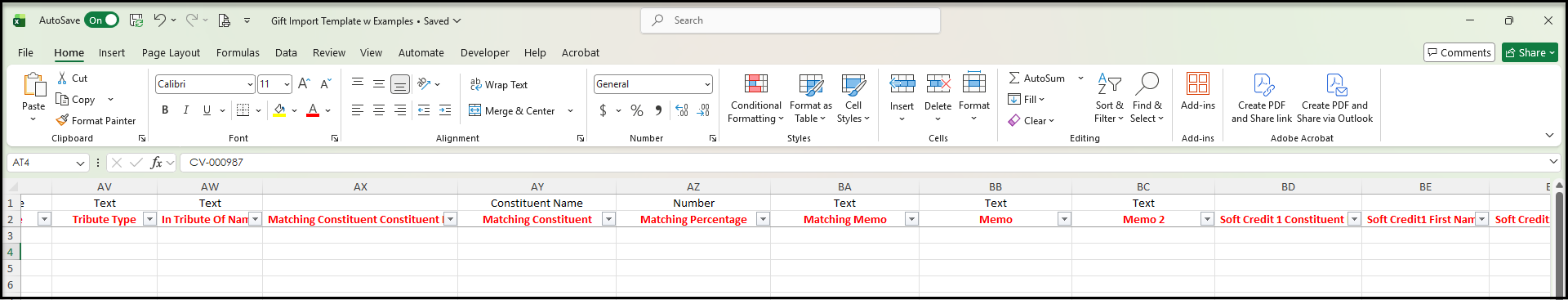Click the Comments button
Viewport: 1568px width, 300px height.
pyautogui.click(x=1459, y=52)
